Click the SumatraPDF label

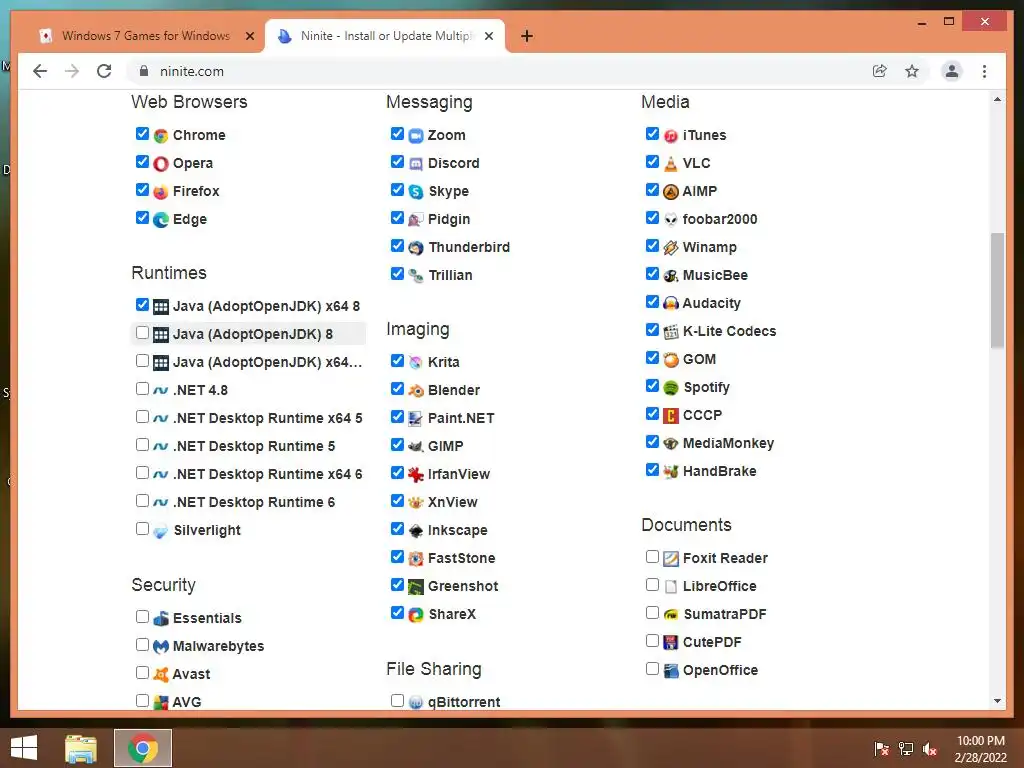tap(725, 615)
